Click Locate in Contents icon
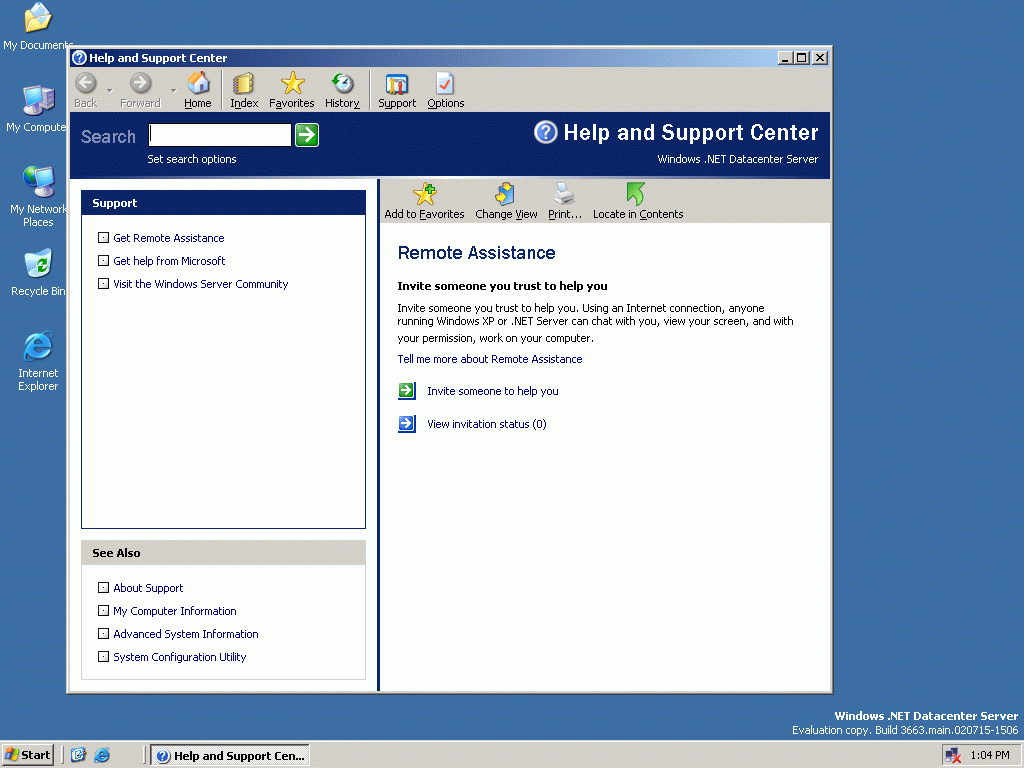The image size is (1024, 768). click(x=636, y=195)
